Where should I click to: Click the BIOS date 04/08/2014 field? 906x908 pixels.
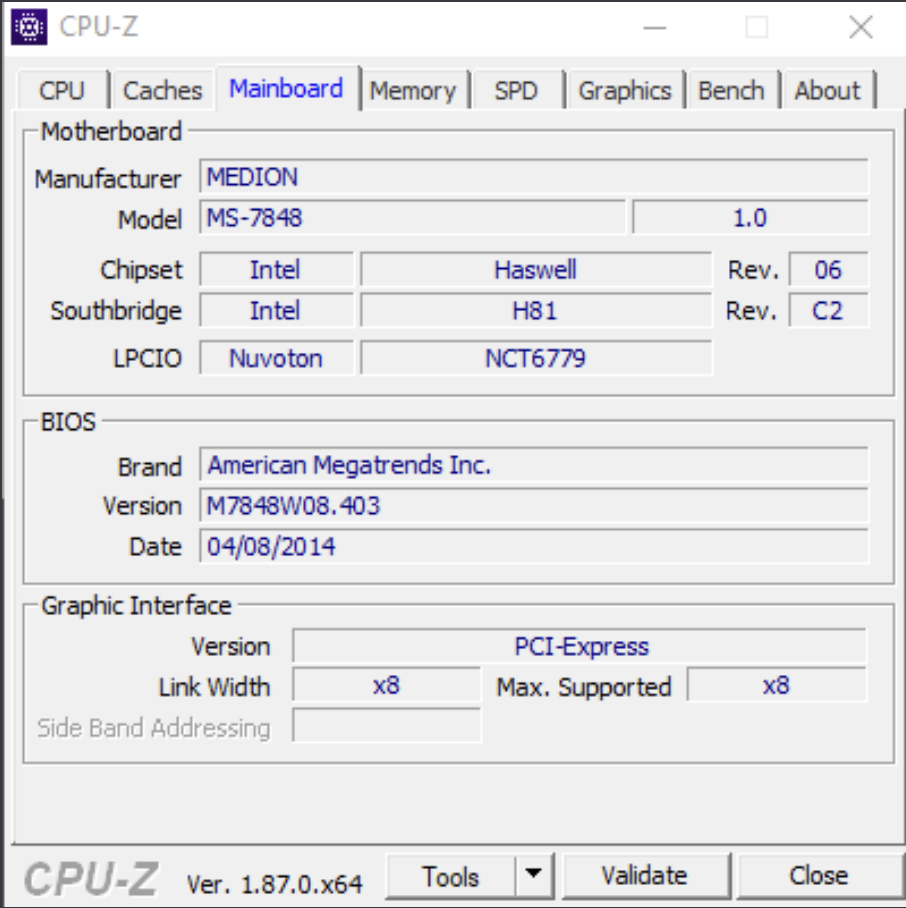(x=534, y=545)
